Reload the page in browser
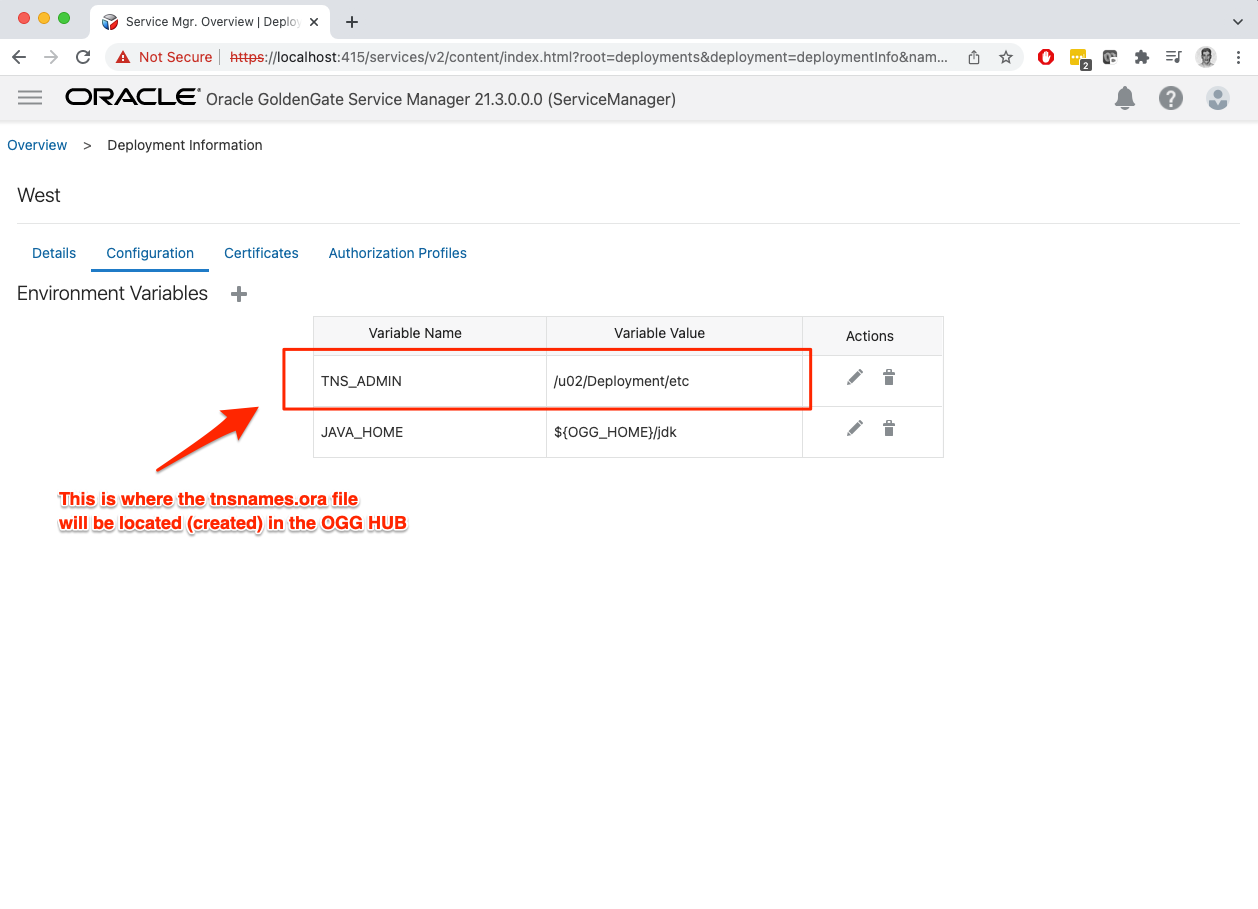The height and width of the screenshot is (909, 1258). tap(83, 57)
